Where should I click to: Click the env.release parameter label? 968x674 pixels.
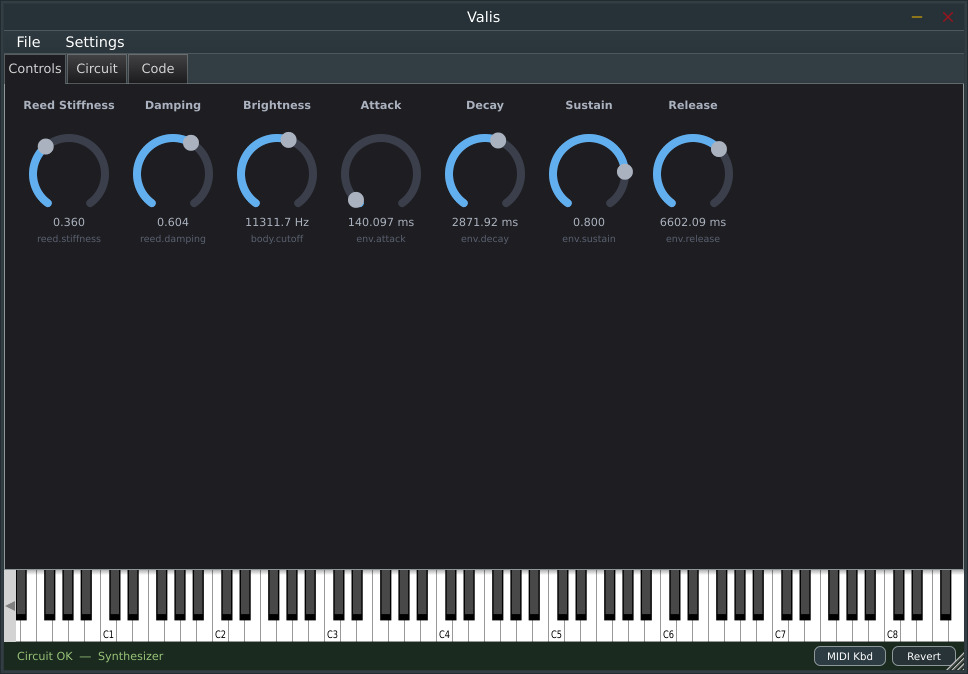tap(693, 239)
